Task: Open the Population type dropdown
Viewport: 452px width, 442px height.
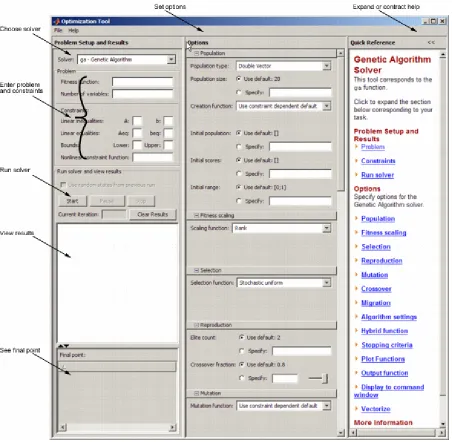Action: [x=327, y=66]
